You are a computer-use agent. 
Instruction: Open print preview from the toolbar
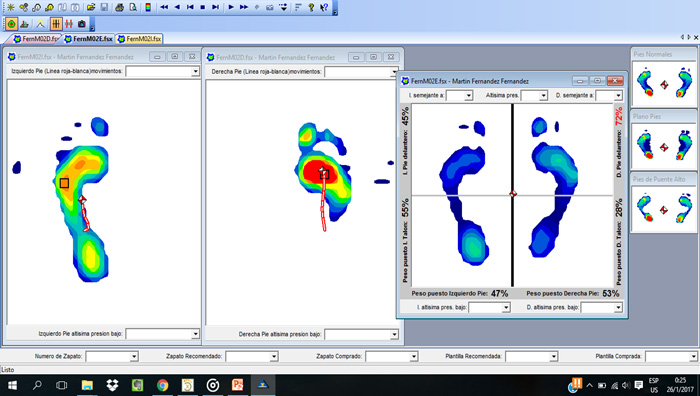pos(133,7)
